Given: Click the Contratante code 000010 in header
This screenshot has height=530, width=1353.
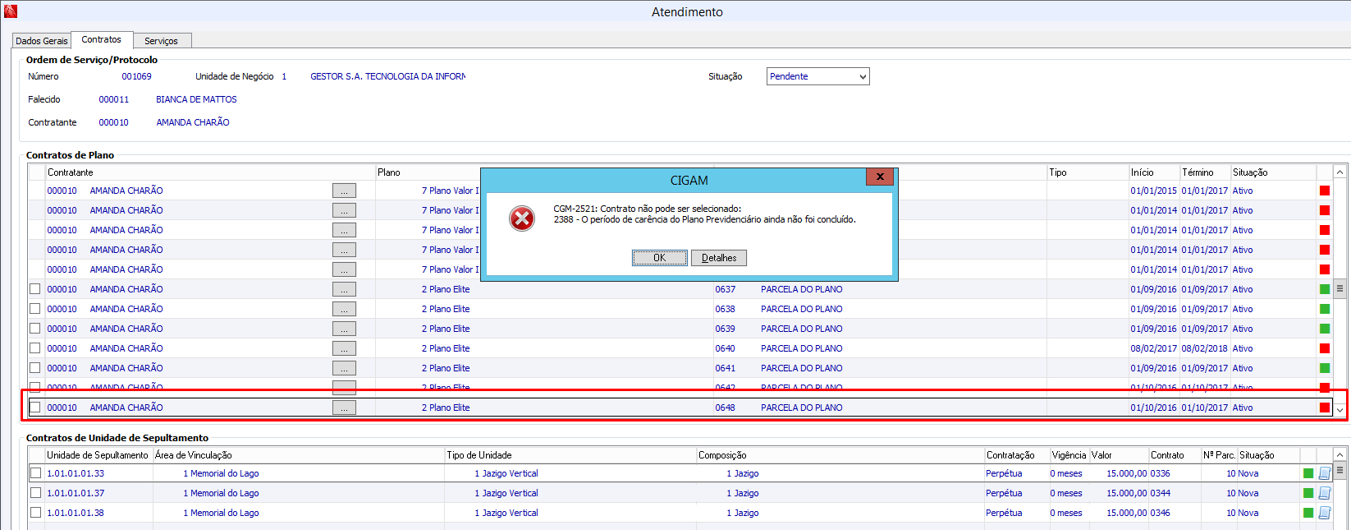Looking at the screenshot, I should [114, 123].
